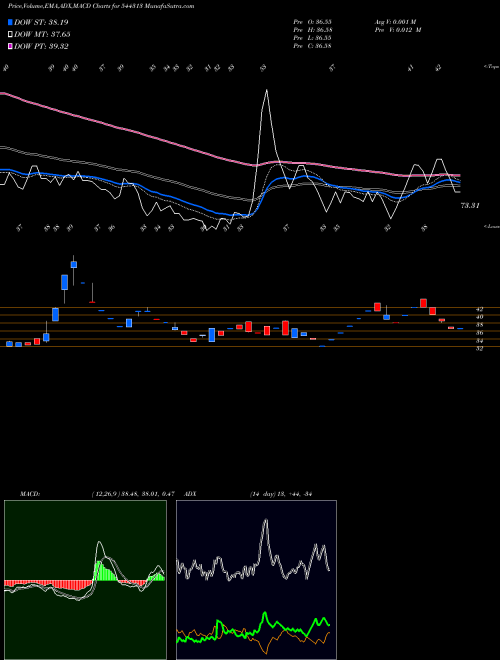Click the green +DI line peak in ADX chart
Image resolution: width=500 pixels, height=660 pixels.
pos(265,613)
